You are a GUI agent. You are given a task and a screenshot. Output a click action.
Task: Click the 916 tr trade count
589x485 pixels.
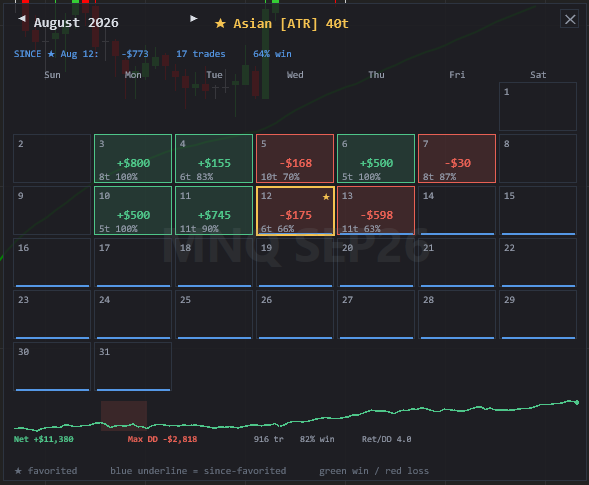(269, 439)
